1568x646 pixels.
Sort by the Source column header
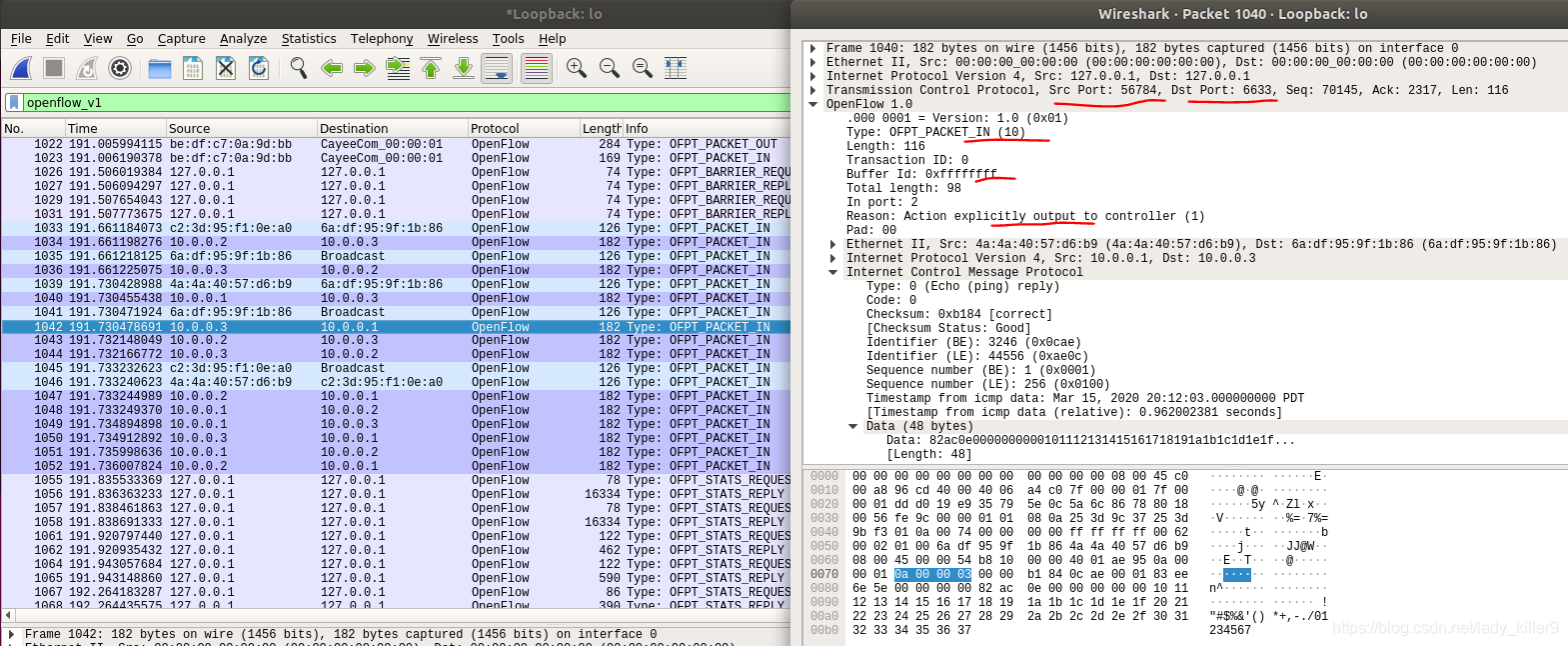242,128
